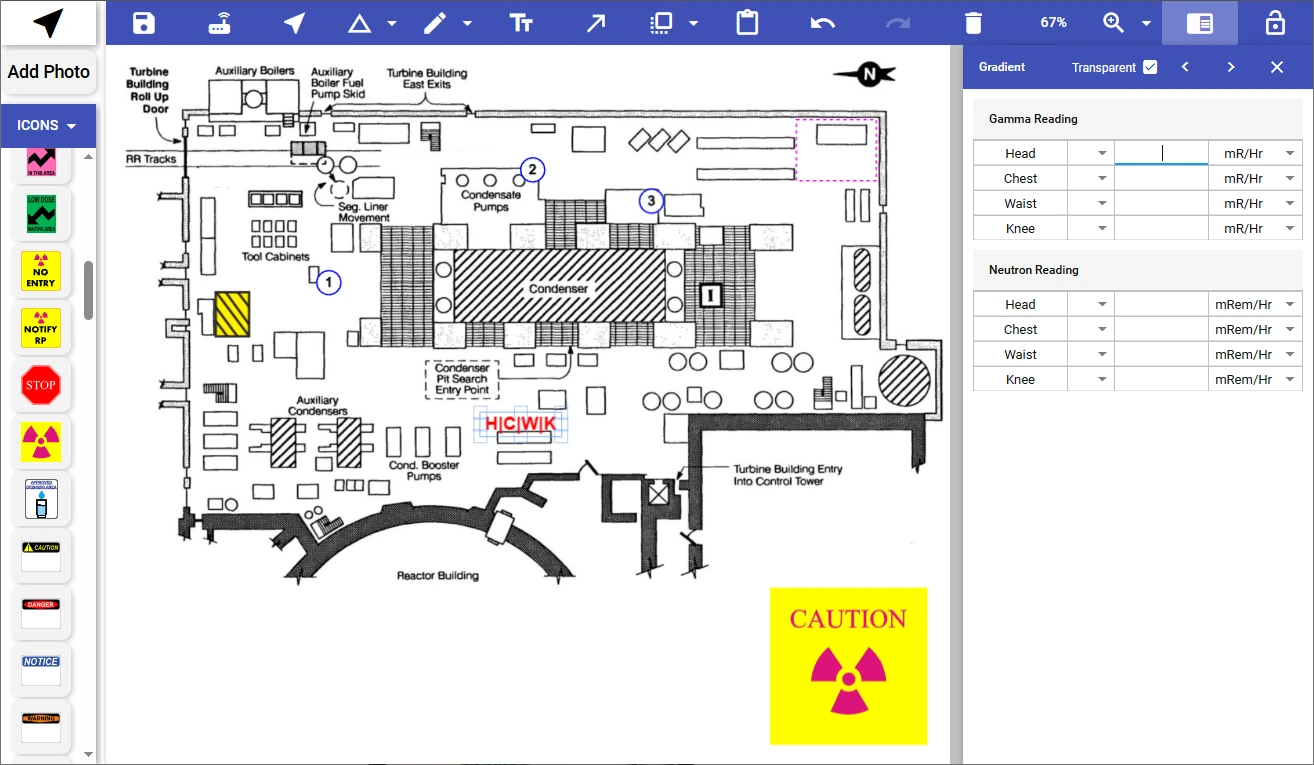The image size is (1314, 765).
Task: Click the Neutron Chest reading input field
Action: pyautogui.click(x=1161, y=329)
